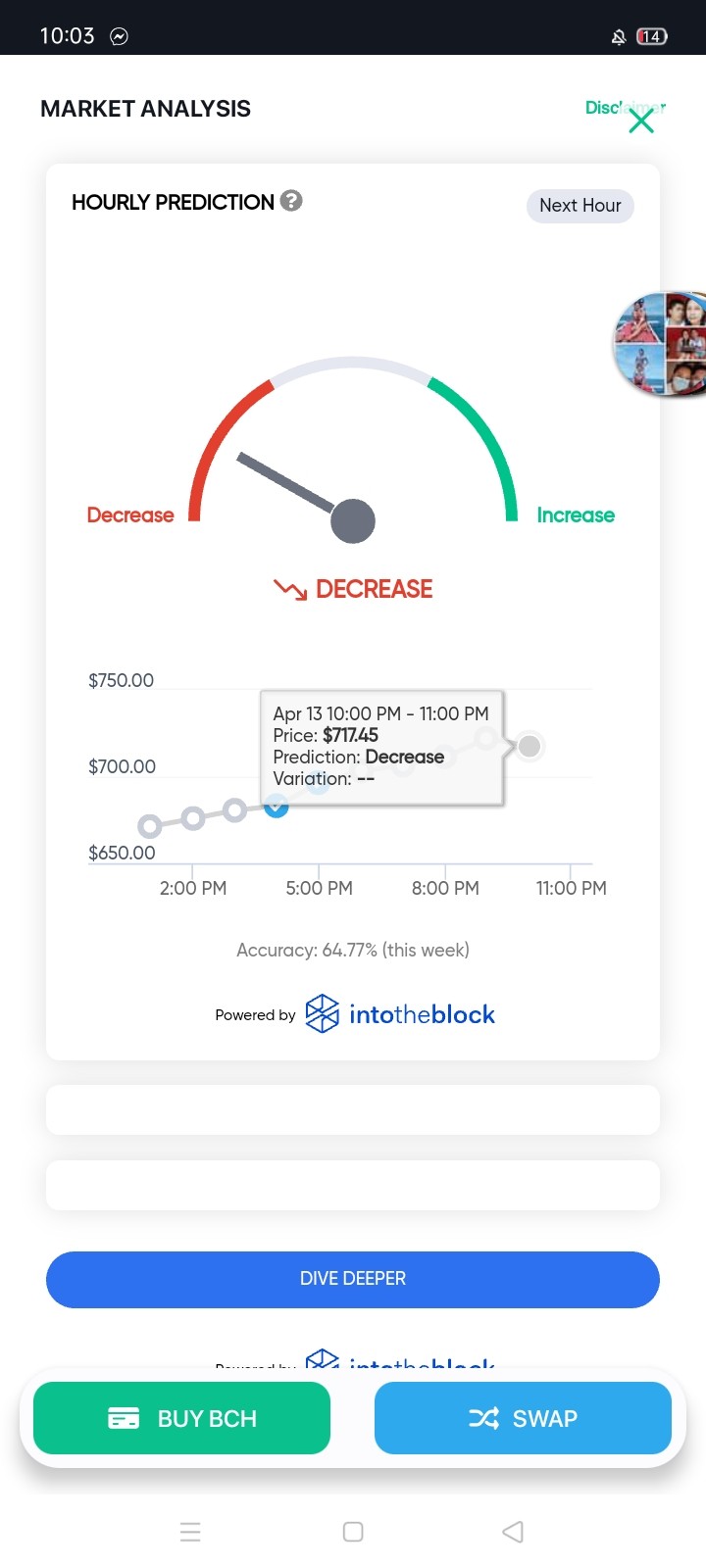Close the Market Analysis screen with X
Image resolution: width=706 pixels, height=1568 pixels.
pyautogui.click(x=641, y=121)
